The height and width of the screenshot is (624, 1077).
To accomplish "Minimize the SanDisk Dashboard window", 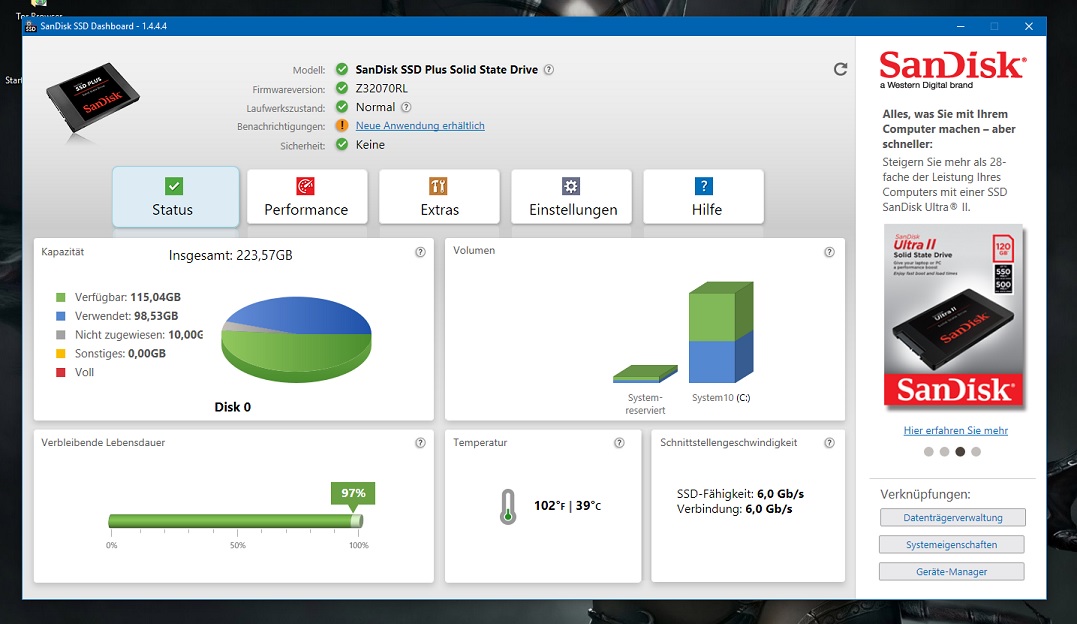I will tap(960, 26).
